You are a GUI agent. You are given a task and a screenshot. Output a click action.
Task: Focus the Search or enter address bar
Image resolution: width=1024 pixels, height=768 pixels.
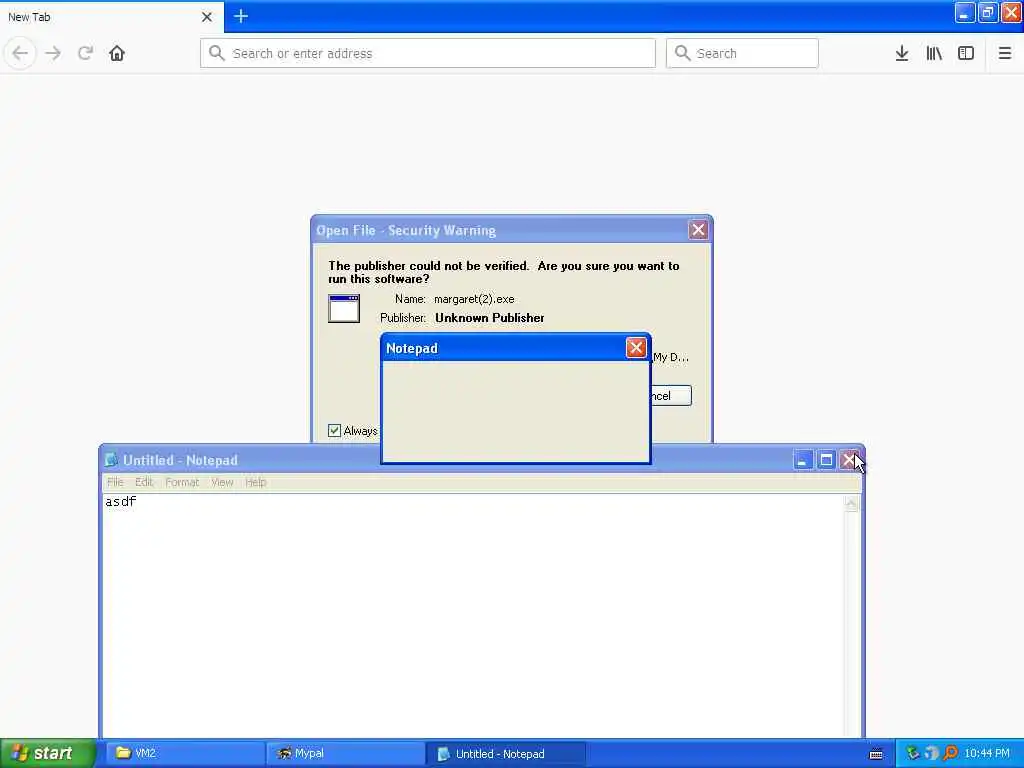428,53
